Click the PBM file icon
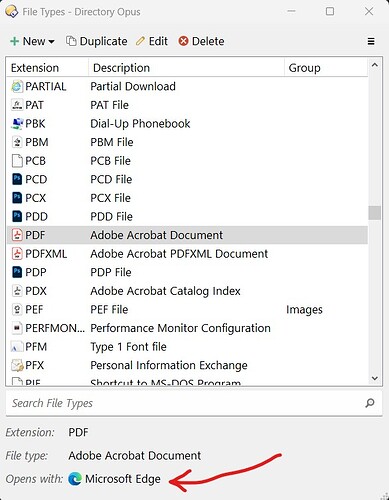Screen dimensions: 389x500 (17, 142)
